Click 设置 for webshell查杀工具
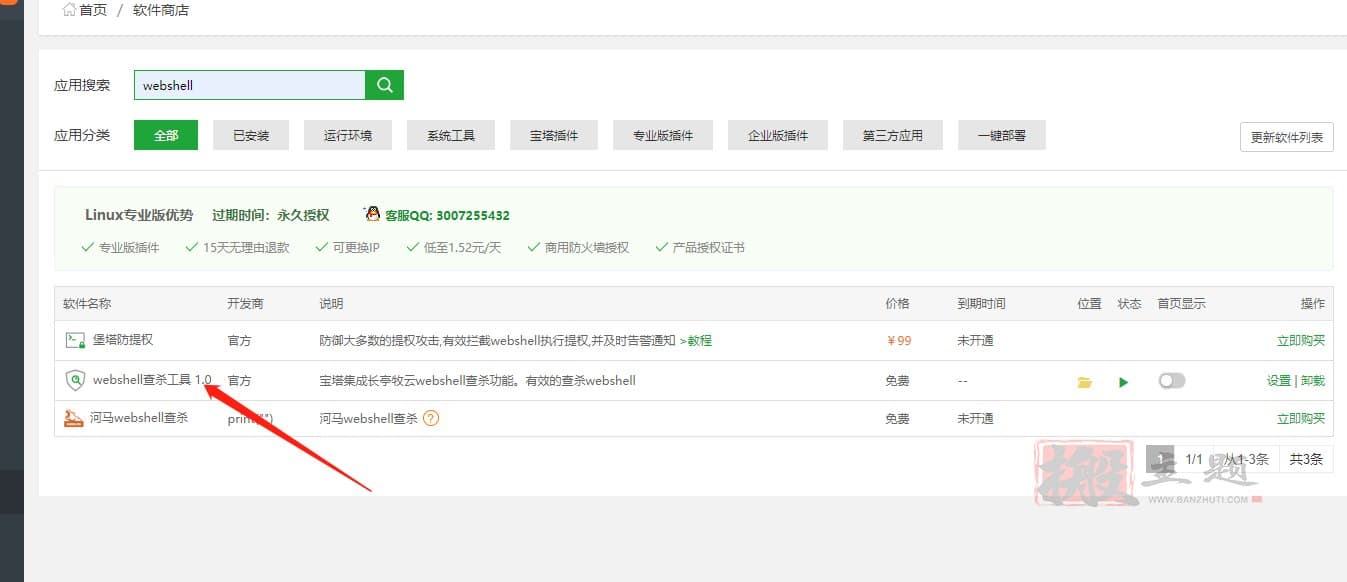This screenshot has width=1347, height=582. (1279, 380)
